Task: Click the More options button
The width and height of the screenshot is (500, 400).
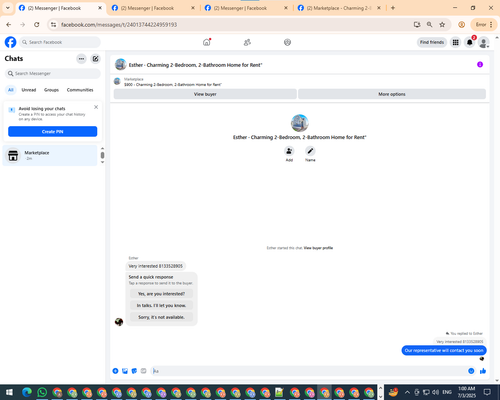Action: tap(392, 94)
